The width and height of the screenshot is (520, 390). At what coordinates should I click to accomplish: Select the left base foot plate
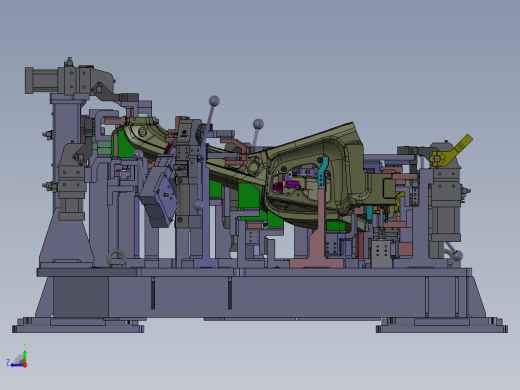78,325
